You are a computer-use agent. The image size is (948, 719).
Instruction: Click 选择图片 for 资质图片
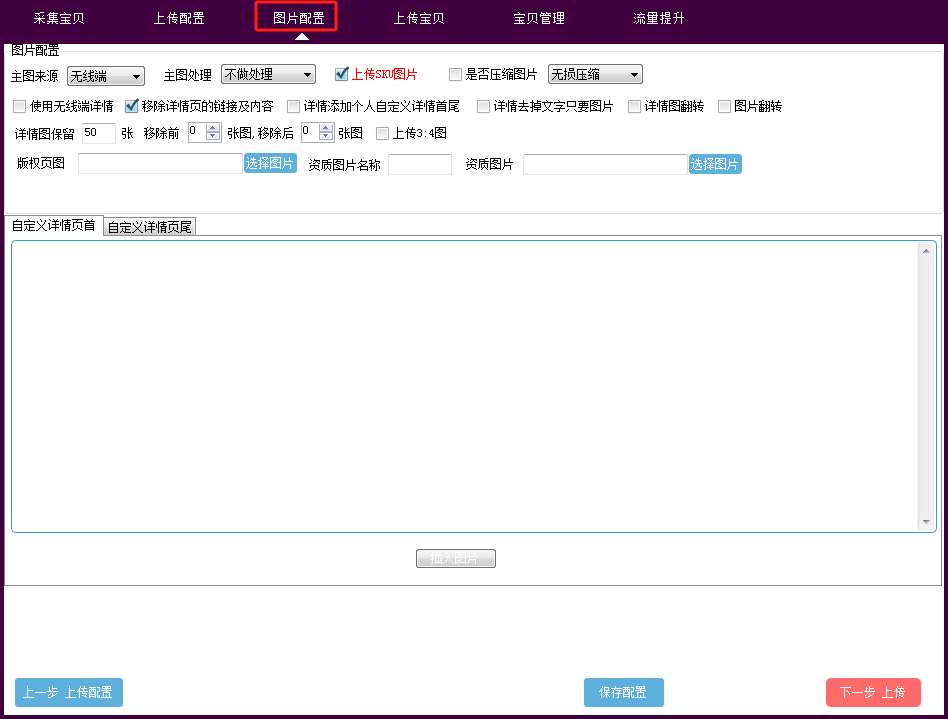715,164
